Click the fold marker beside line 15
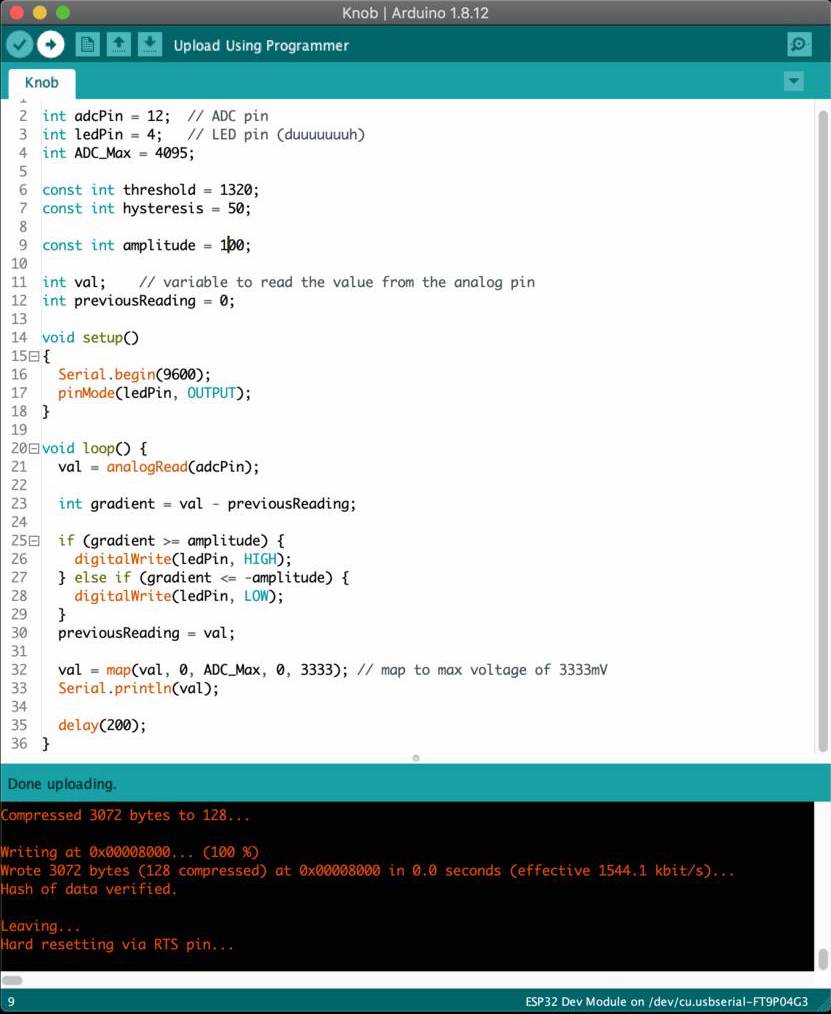 33,356
